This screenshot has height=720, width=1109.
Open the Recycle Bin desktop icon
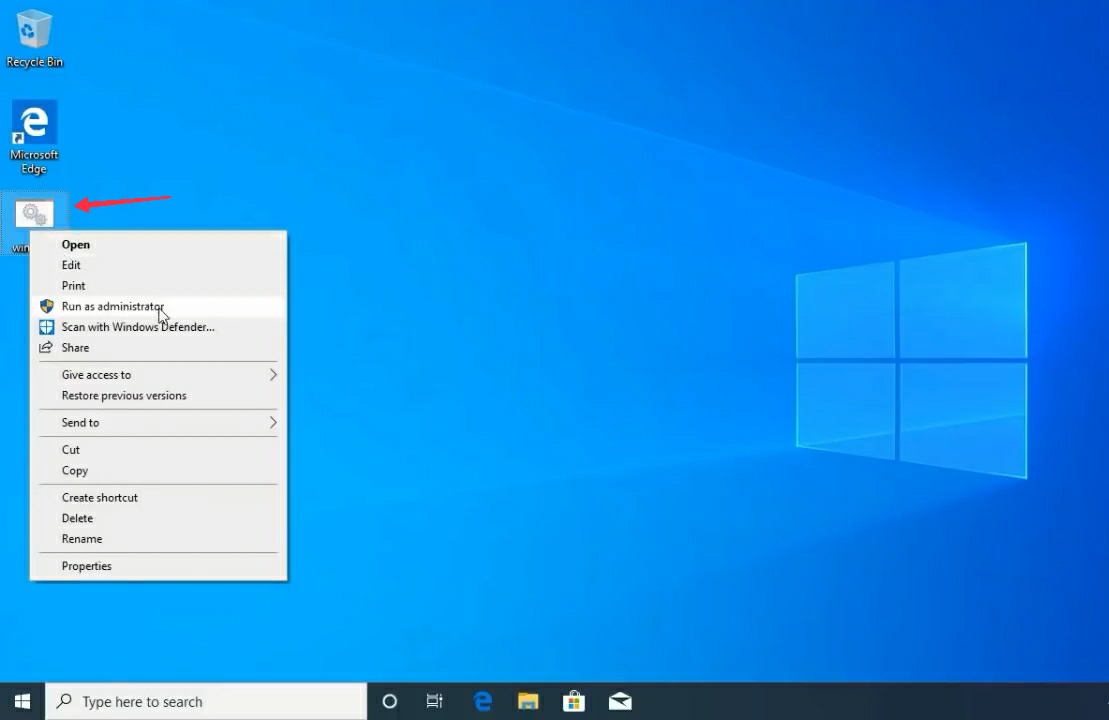coord(34,31)
